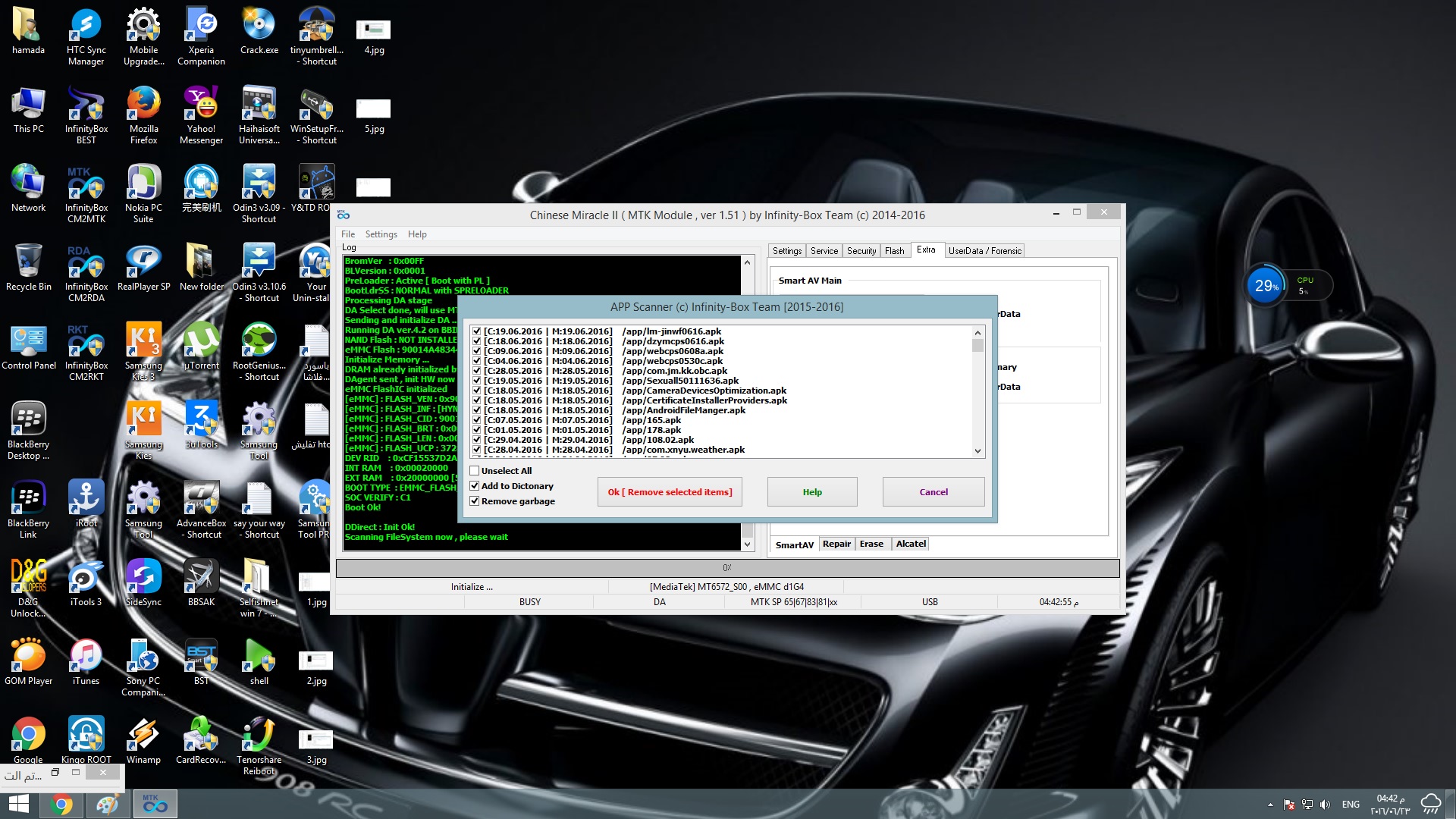1456x819 pixels.
Task: Uncheck the /app/webcps0608a.apk checkbox
Action: [x=476, y=351]
